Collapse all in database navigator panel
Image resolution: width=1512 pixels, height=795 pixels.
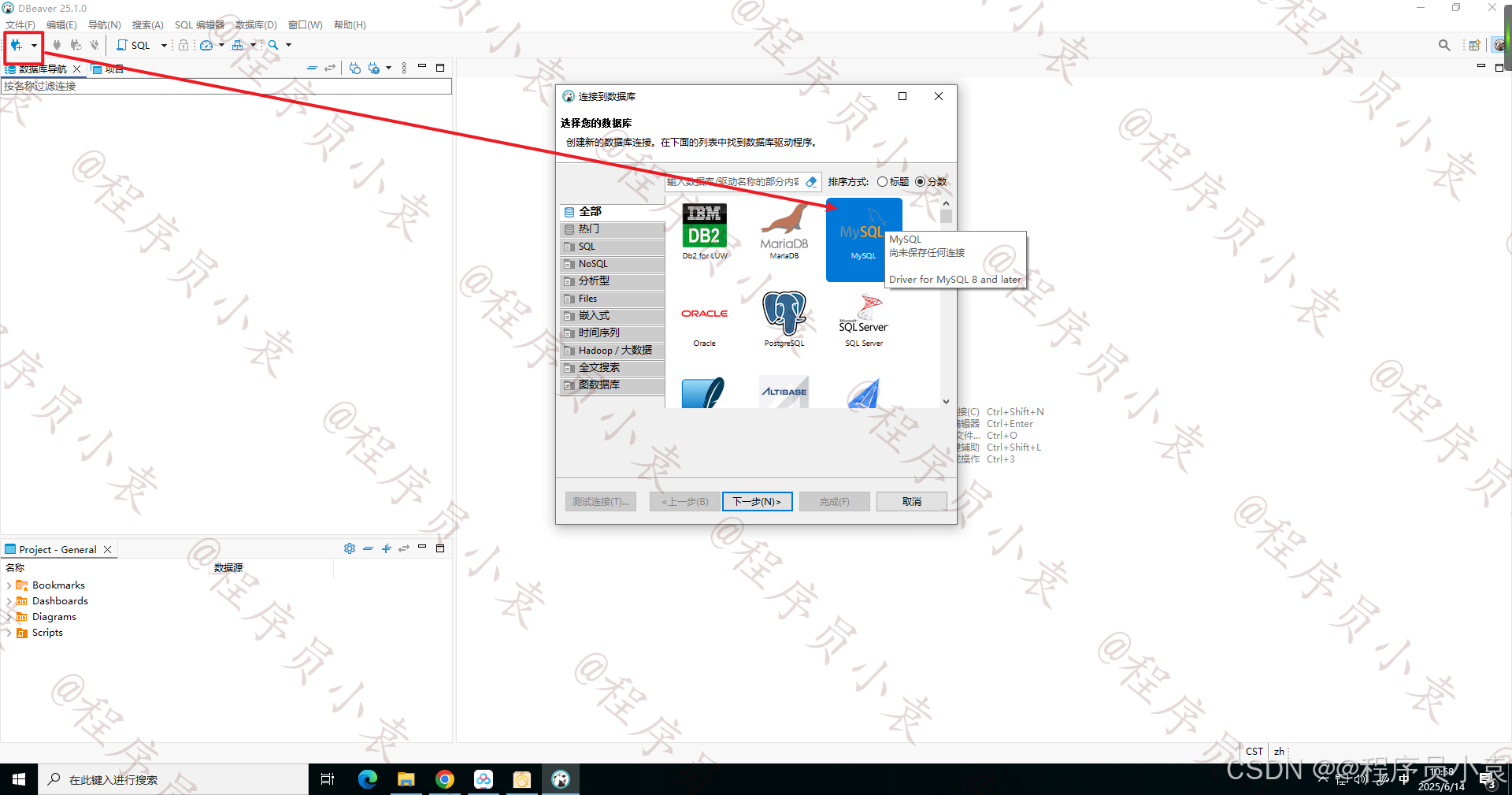(x=312, y=69)
